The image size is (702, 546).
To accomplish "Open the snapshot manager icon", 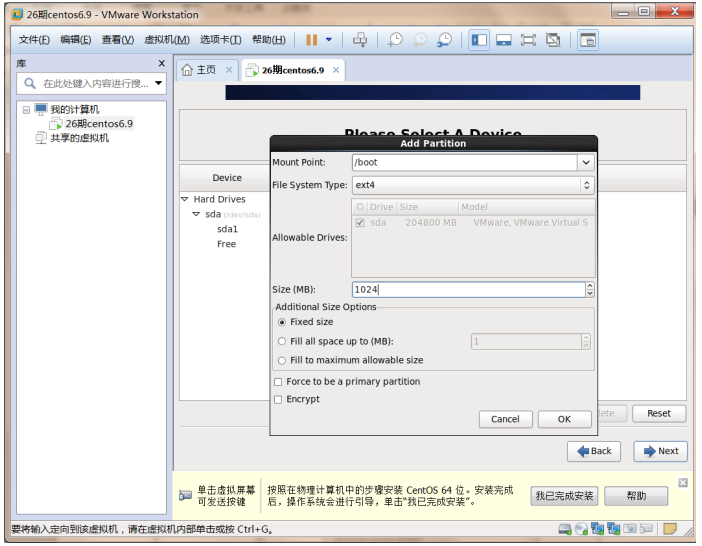I will (444, 40).
